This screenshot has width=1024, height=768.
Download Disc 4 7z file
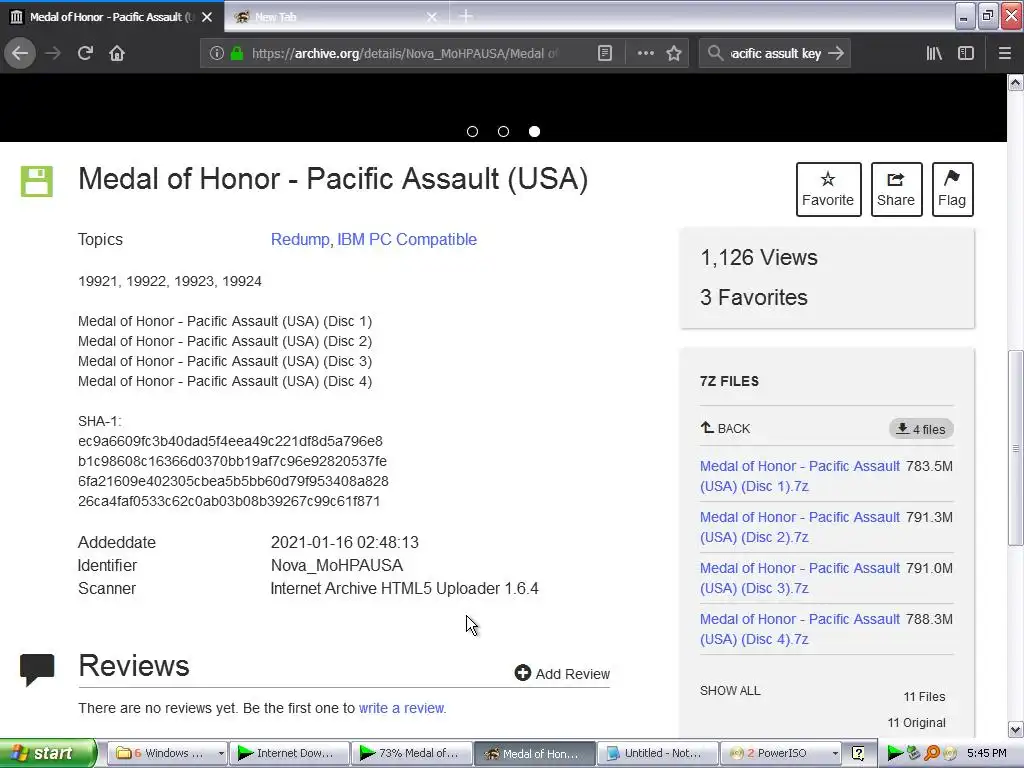click(799, 629)
